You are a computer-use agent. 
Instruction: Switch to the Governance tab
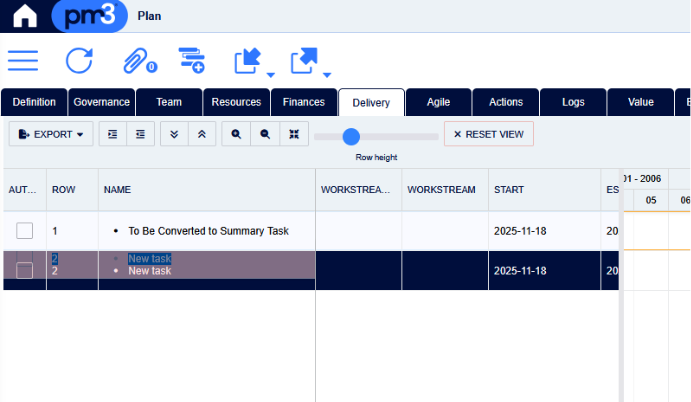101,102
